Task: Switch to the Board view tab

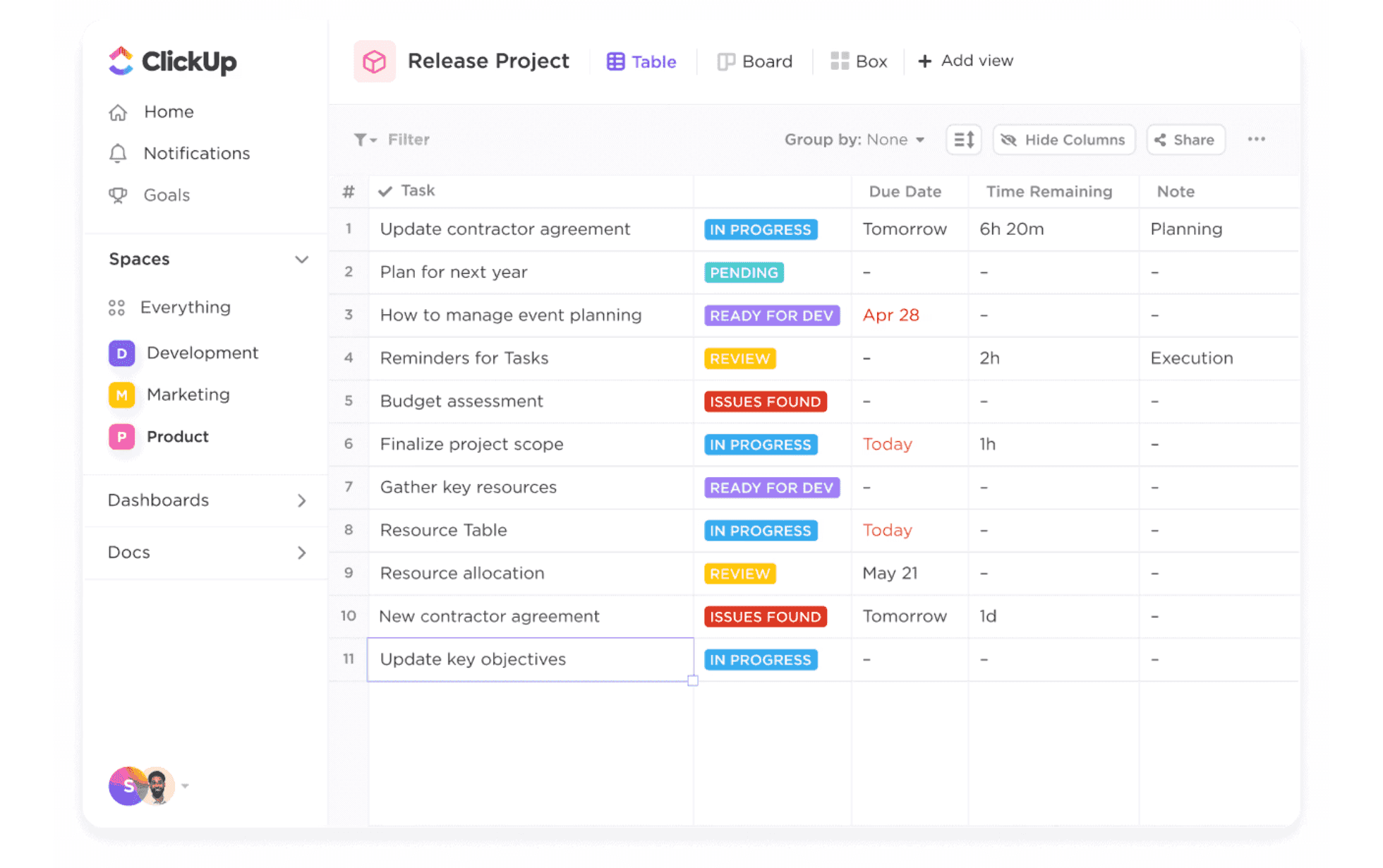Action: [754, 61]
